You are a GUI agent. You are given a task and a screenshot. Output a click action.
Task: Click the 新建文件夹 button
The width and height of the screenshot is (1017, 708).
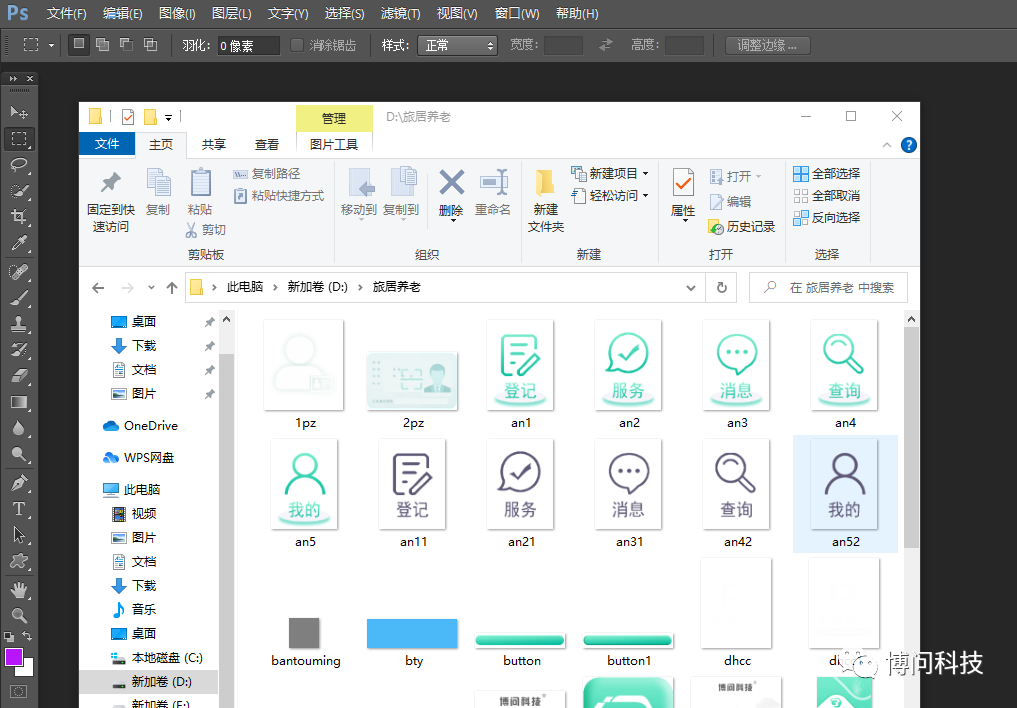pyautogui.click(x=545, y=200)
